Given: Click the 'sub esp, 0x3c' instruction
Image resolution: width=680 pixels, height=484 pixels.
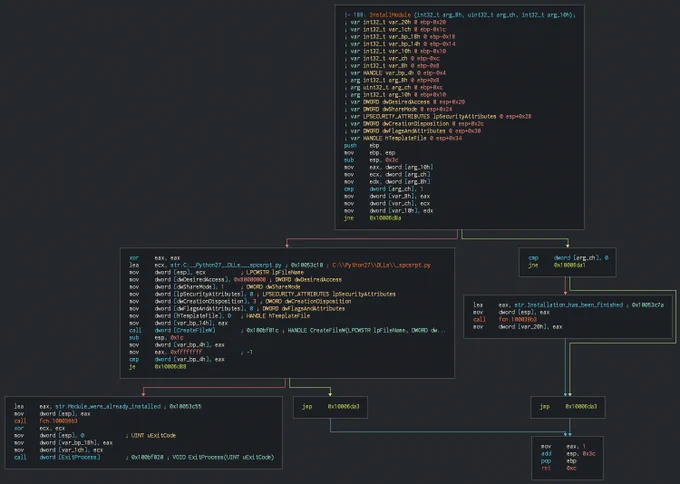Looking at the screenshot, I should 371,160.
